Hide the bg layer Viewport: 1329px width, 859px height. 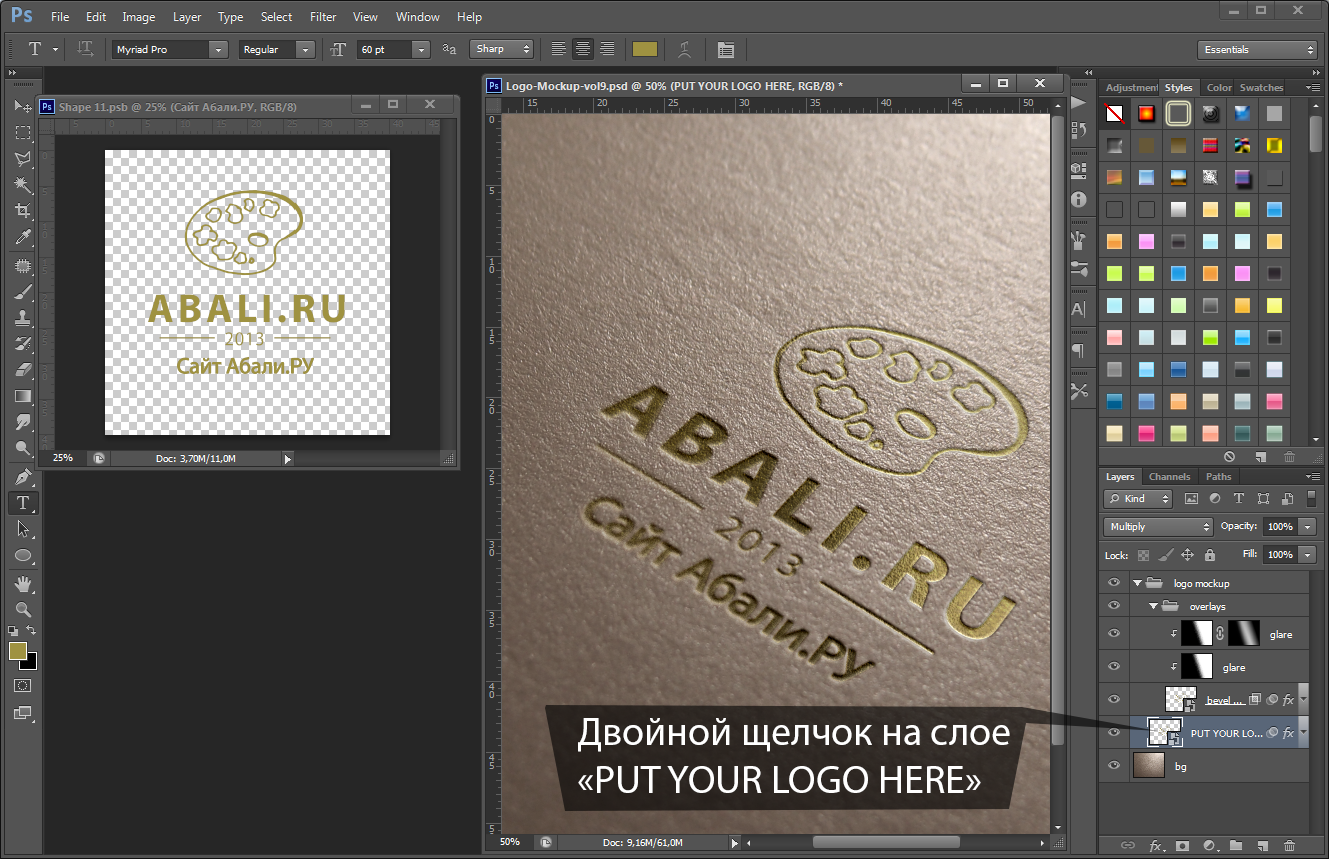pyautogui.click(x=1114, y=766)
